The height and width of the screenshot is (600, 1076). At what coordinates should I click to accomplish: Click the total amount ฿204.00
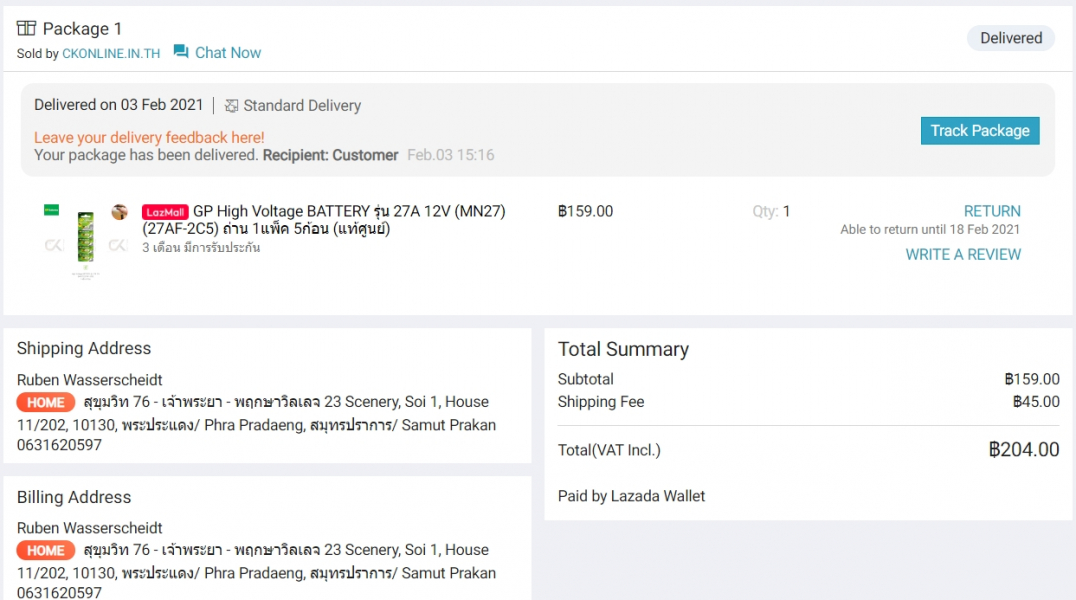pyautogui.click(x=1024, y=450)
